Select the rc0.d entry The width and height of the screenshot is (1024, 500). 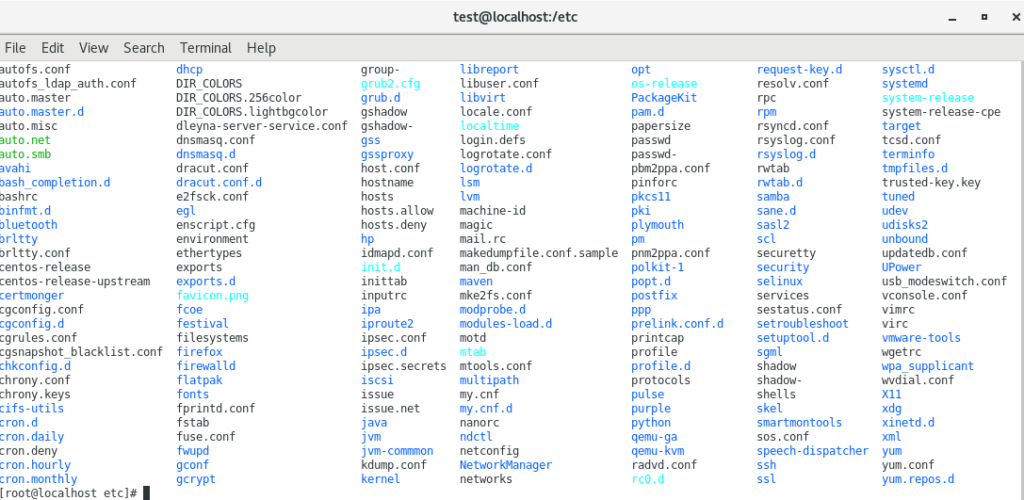pyautogui.click(x=648, y=479)
